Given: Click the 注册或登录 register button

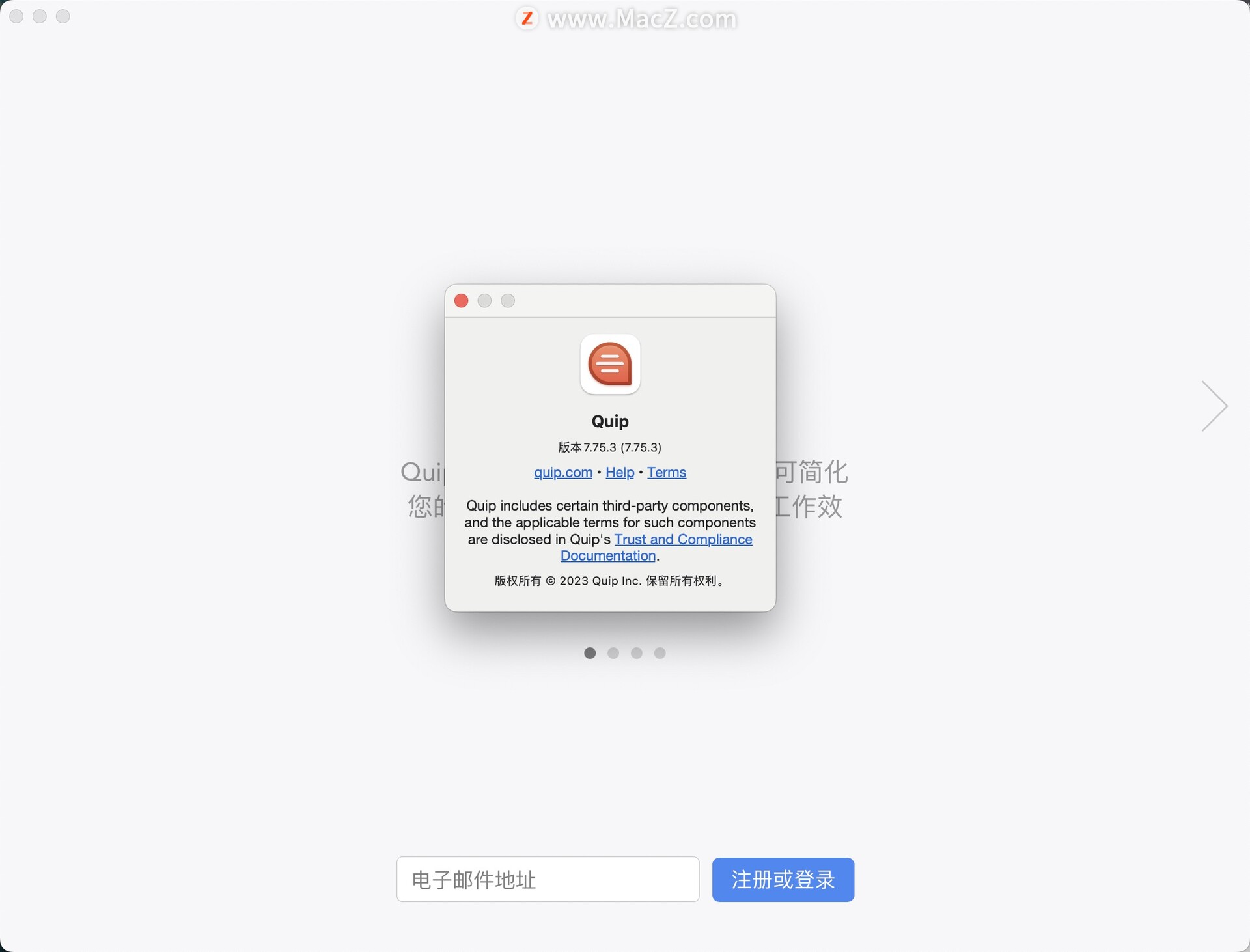Looking at the screenshot, I should coord(783,879).
